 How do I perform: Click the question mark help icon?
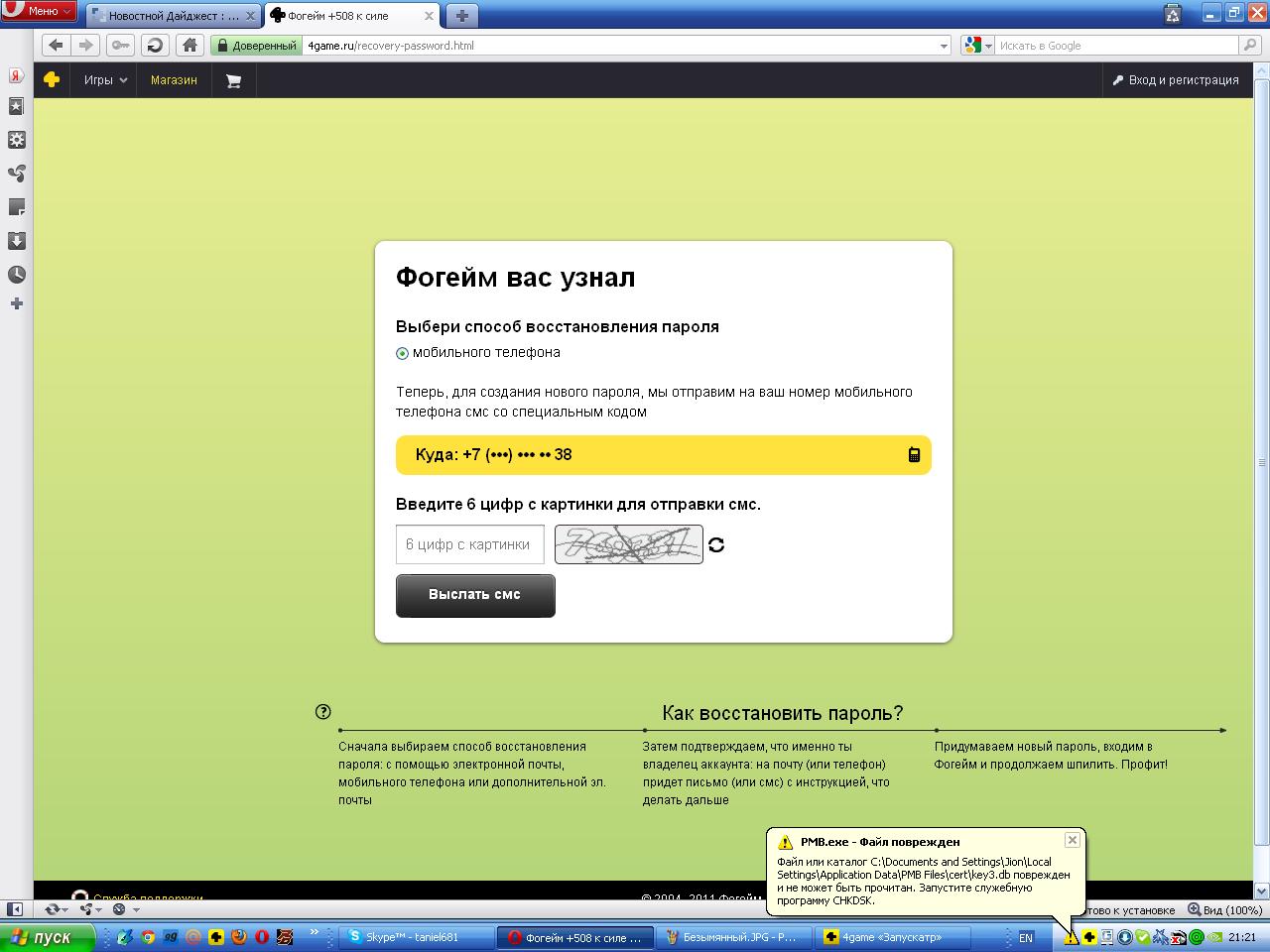pos(322,711)
